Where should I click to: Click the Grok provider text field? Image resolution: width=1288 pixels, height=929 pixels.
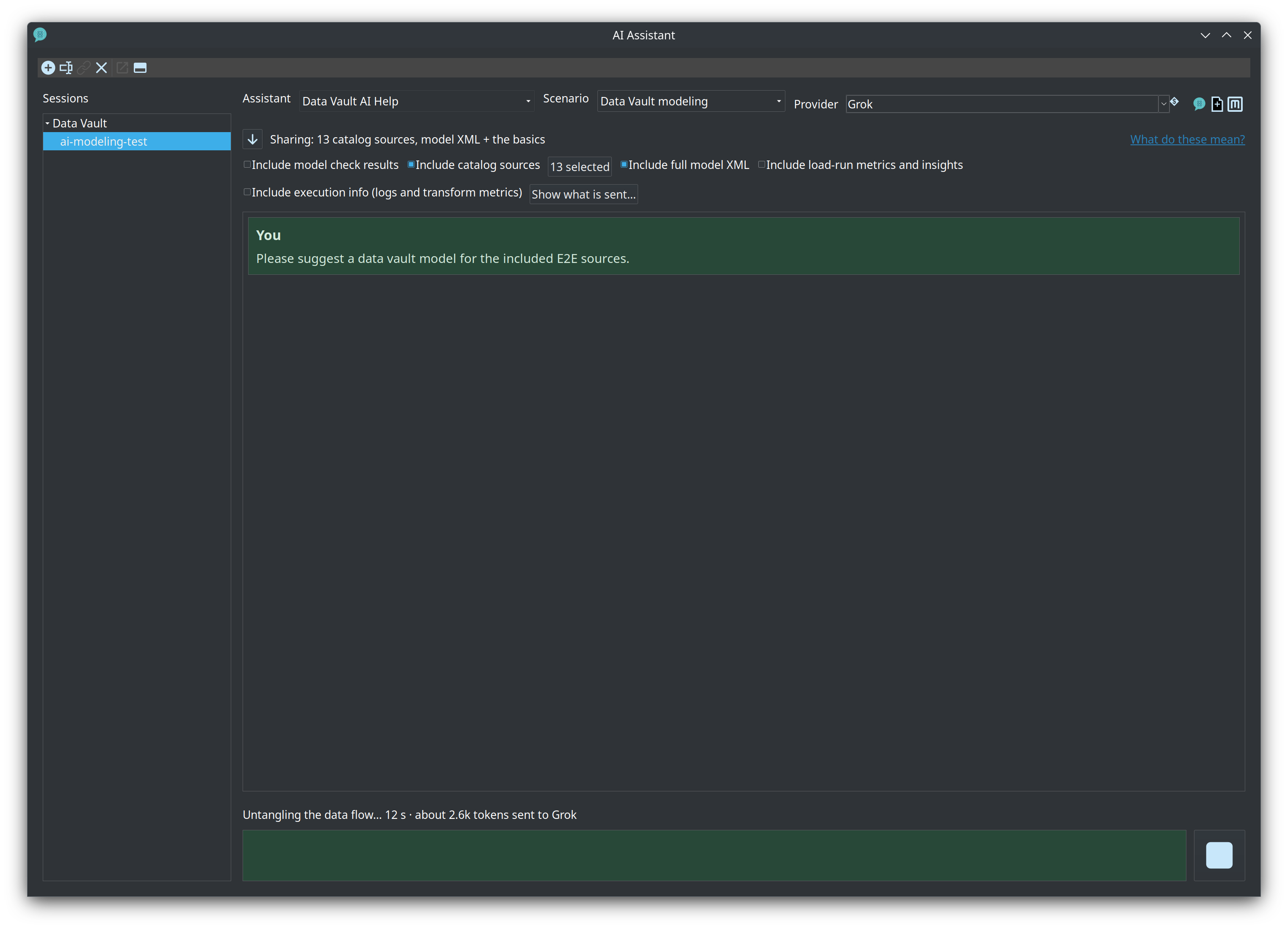coord(1002,104)
